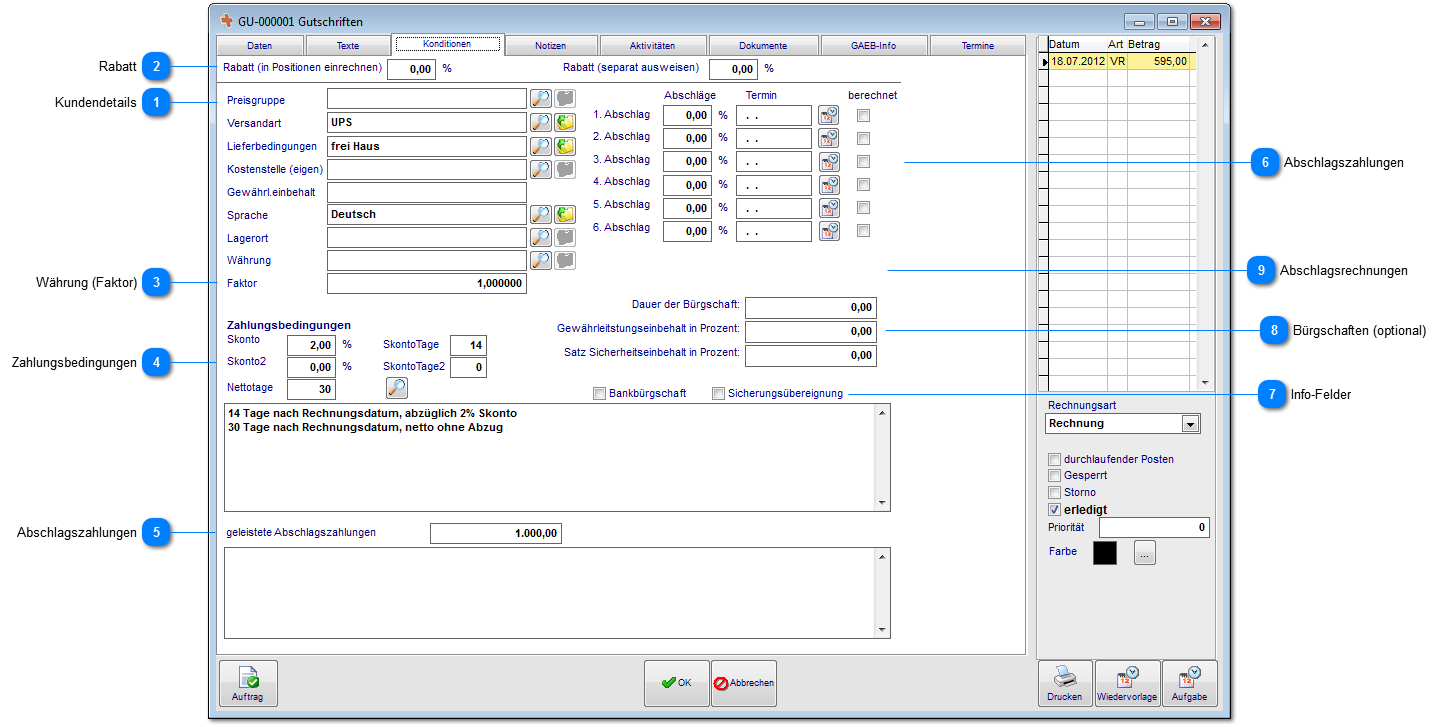Open the search lookup for Preisgruppe

point(541,98)
